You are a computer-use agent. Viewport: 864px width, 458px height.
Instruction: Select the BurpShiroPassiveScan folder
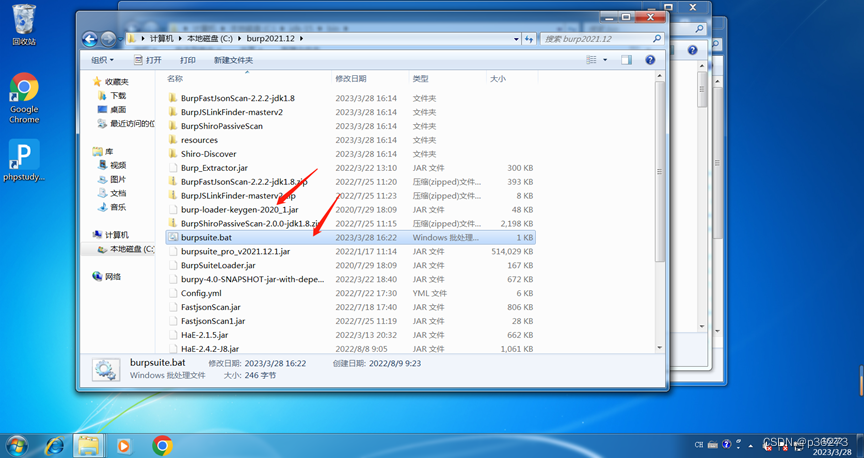222,126
